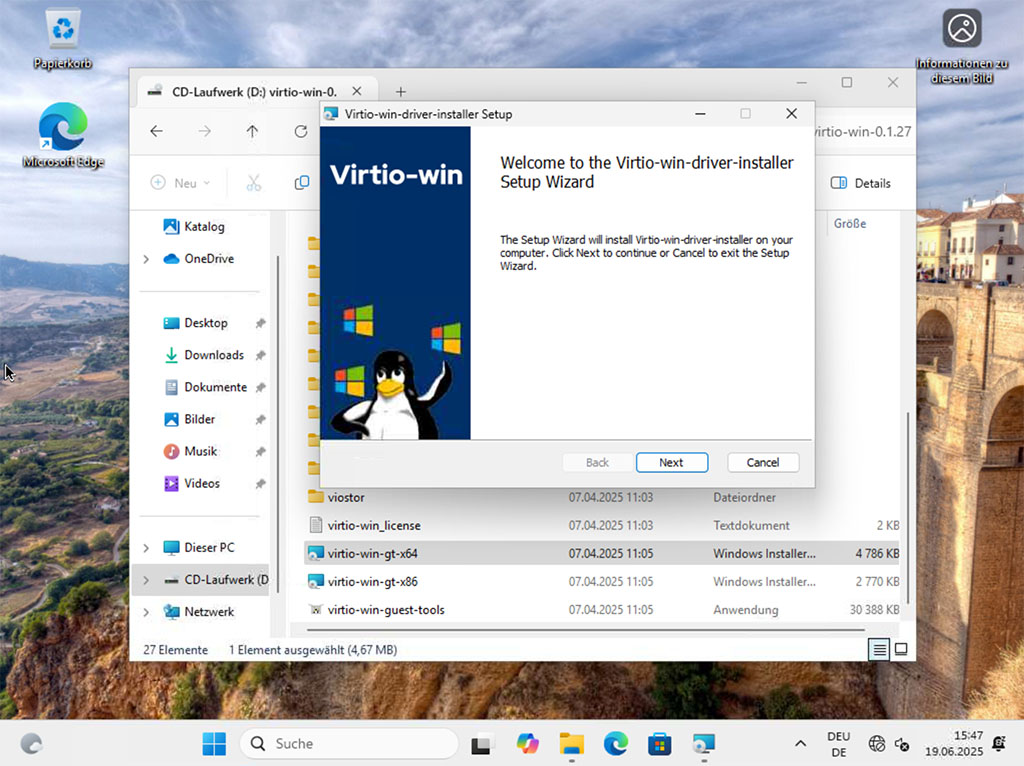Click the disabled Back button in setup wizard
Viewport: 1024px width, 766px height.
[x=597, y=462]
